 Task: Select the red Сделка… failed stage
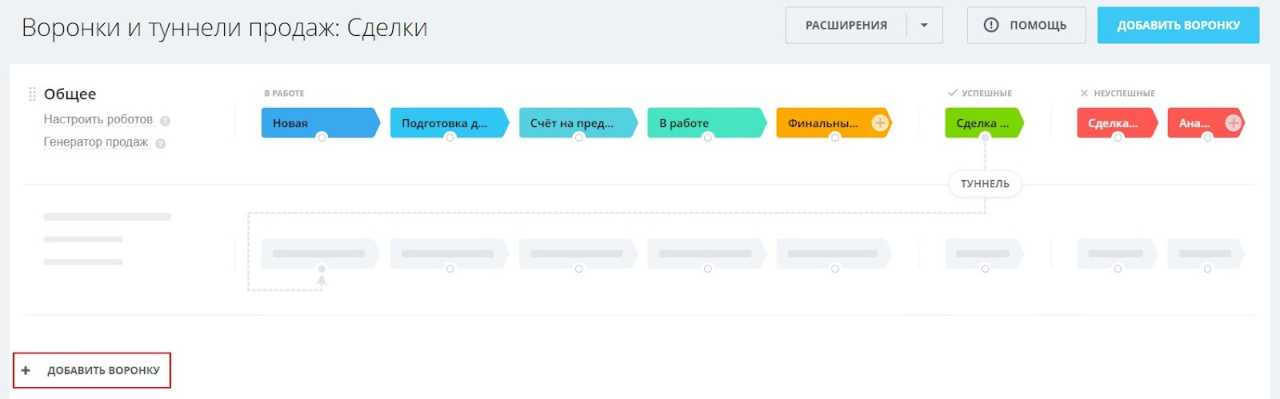1118,123
